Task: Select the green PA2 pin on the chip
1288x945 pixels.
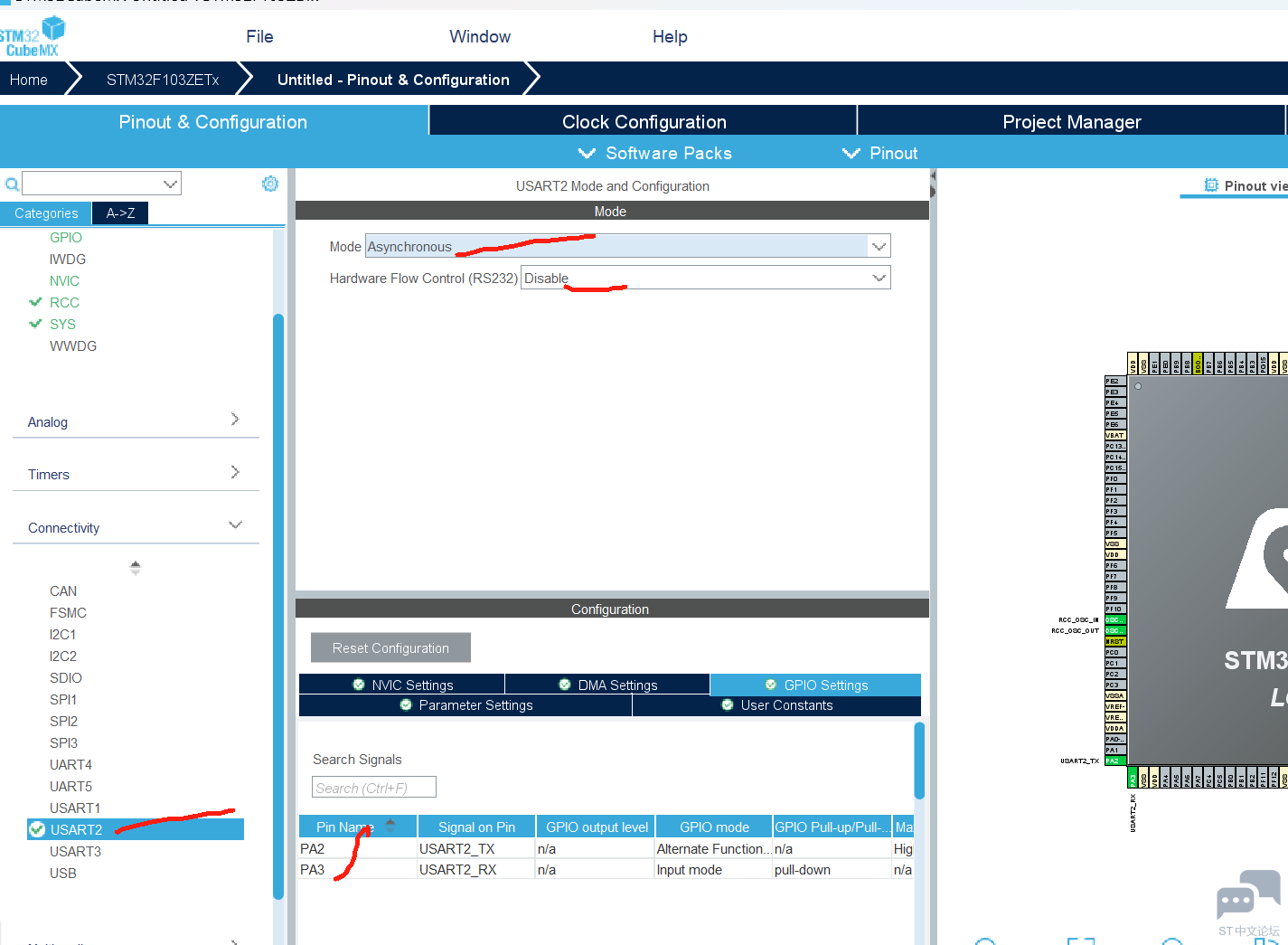Action: (x=1115, y=761)
